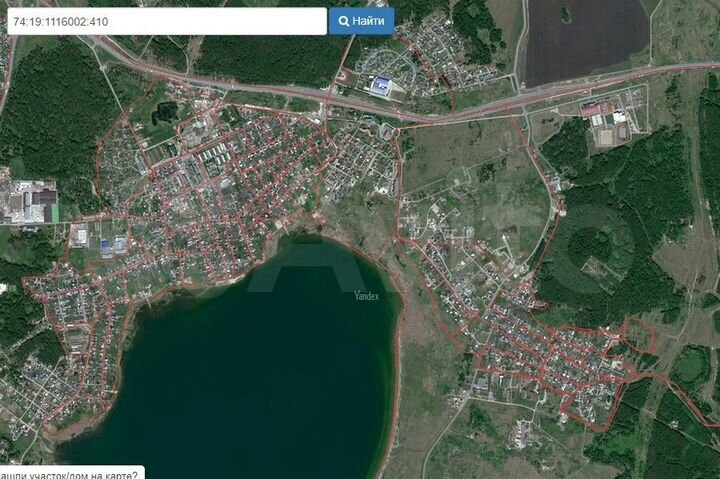Screen dimensions: 720x479
Task: Open the 'Нашли участок/дом на карте?' prompt
Action: 70,472
